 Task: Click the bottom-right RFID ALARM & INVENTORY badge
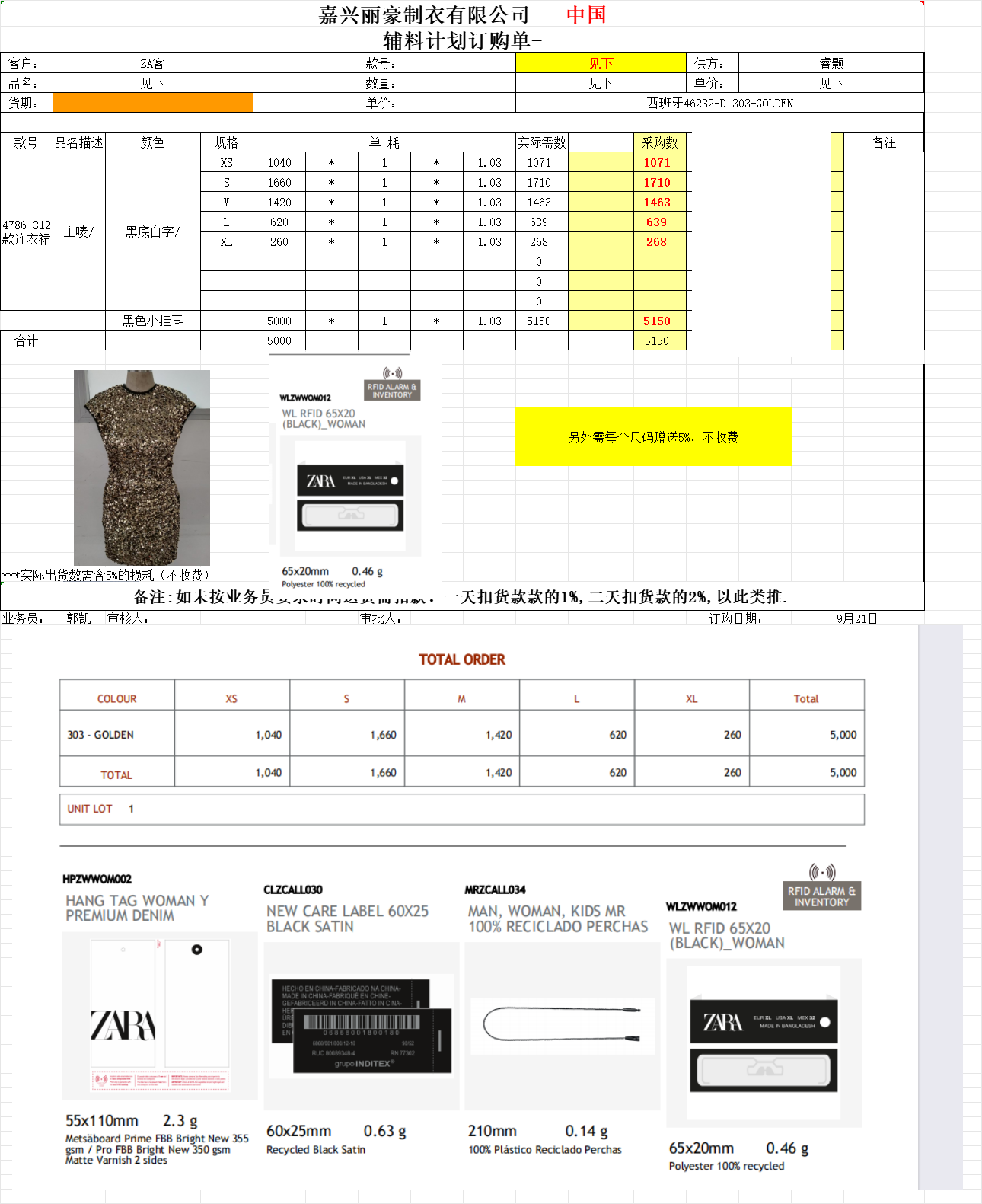(821, 896)
